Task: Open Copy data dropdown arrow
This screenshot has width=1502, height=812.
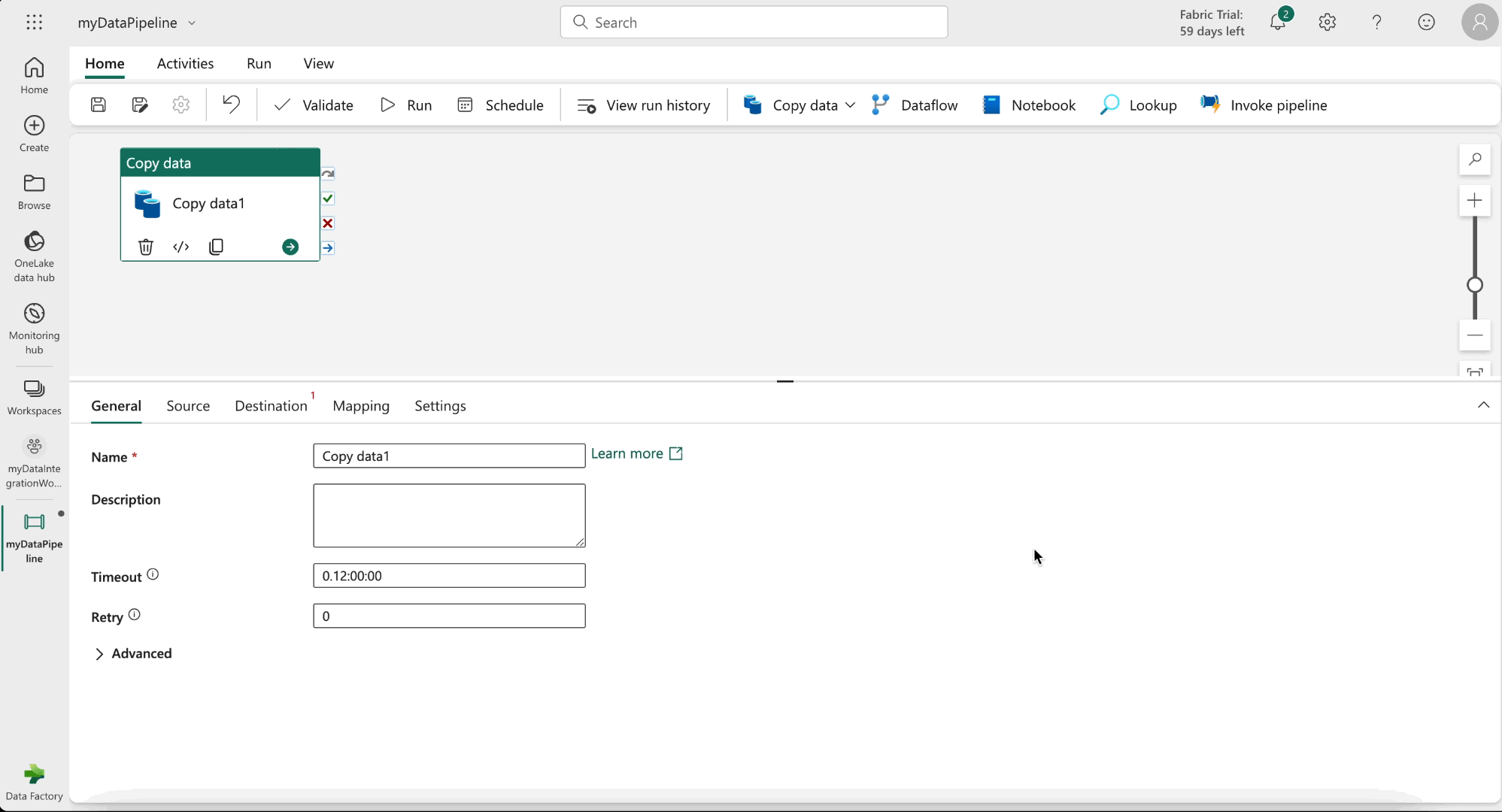Action: pos(850,105)
